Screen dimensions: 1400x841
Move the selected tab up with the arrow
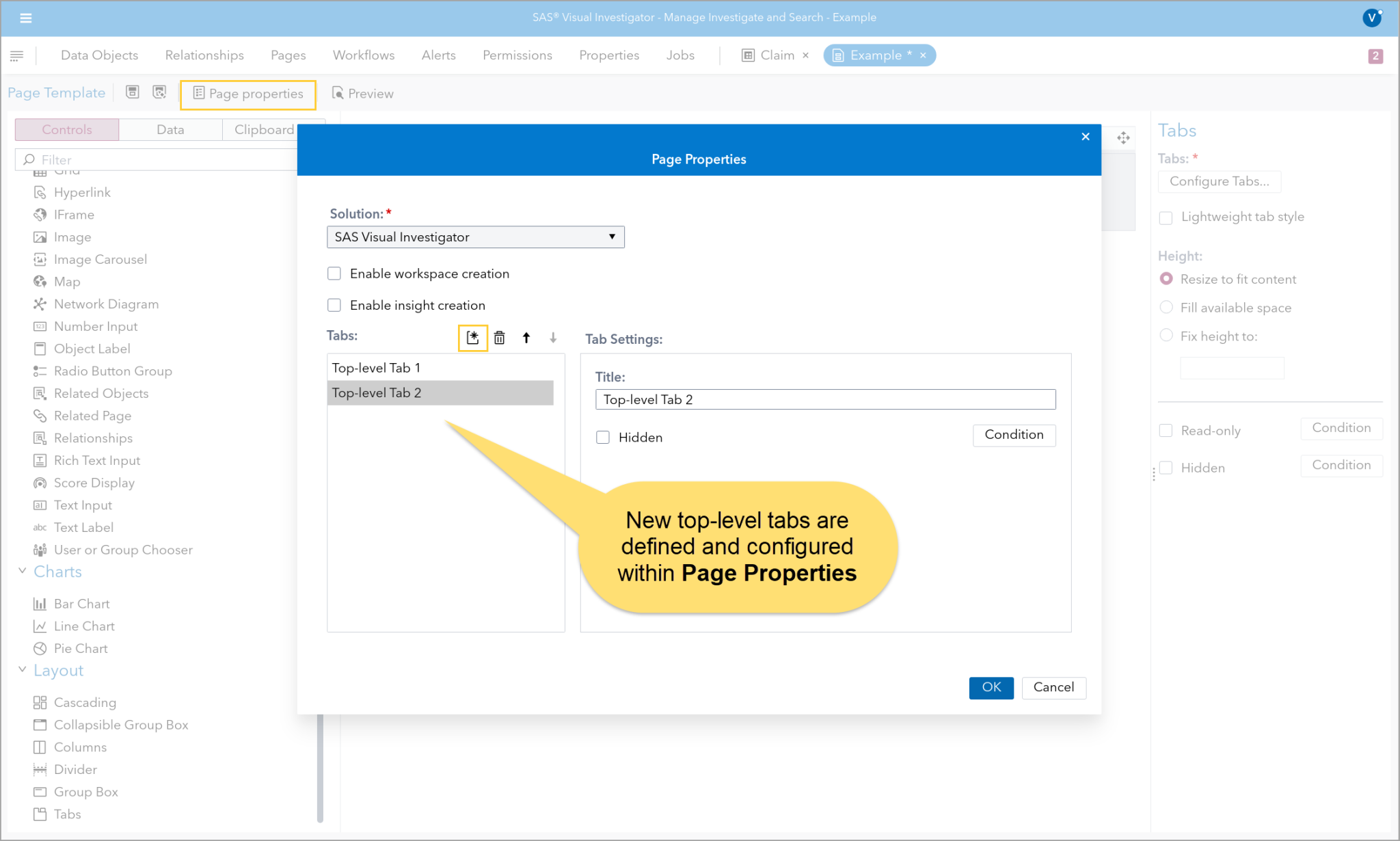click(x=526, y=338)
